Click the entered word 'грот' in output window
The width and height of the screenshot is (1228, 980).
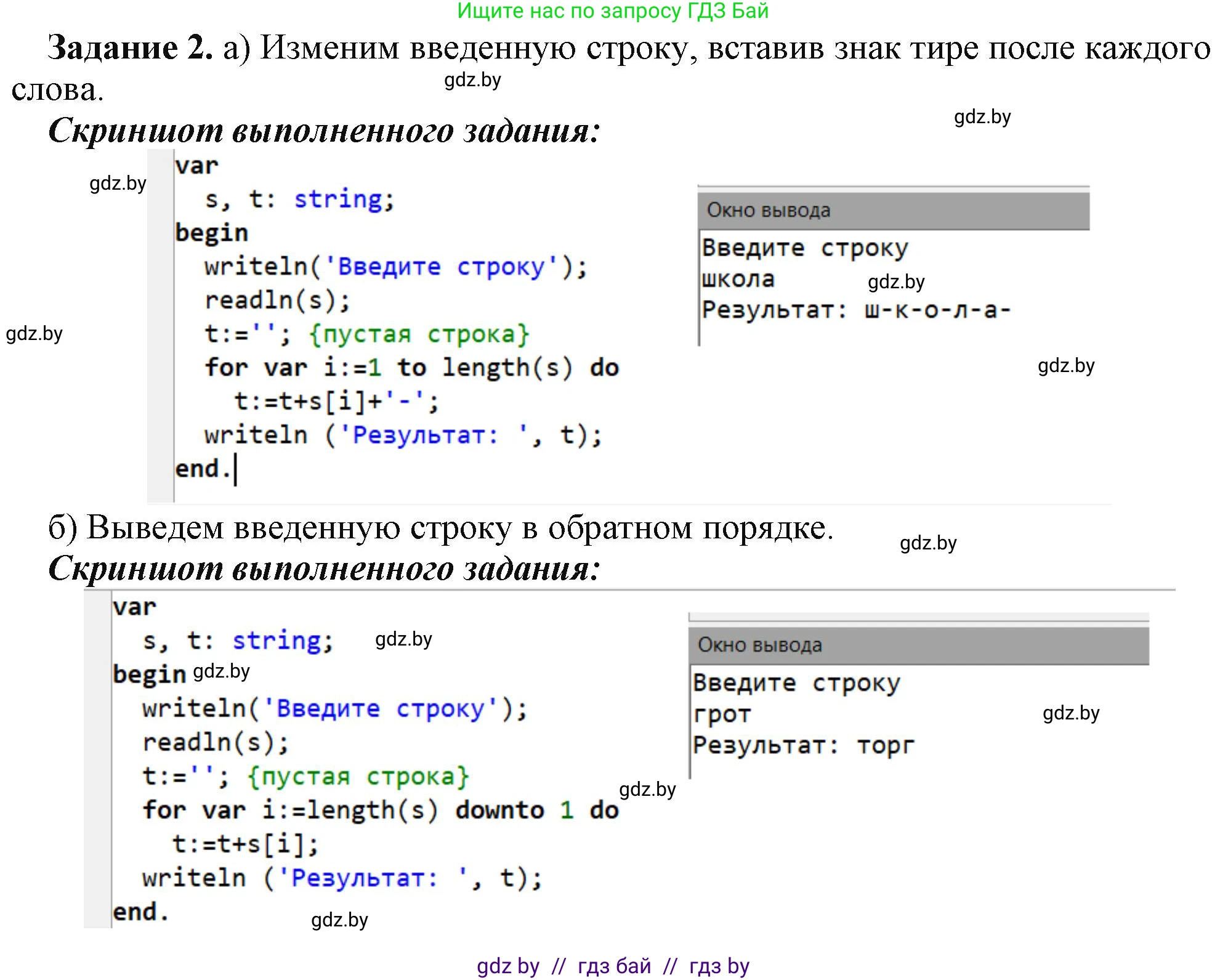tap(722, 714)
